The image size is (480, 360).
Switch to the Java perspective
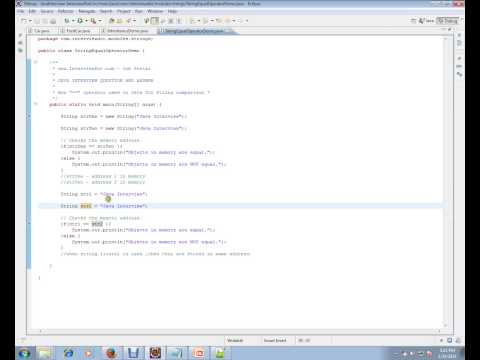(x=427, y=21)
